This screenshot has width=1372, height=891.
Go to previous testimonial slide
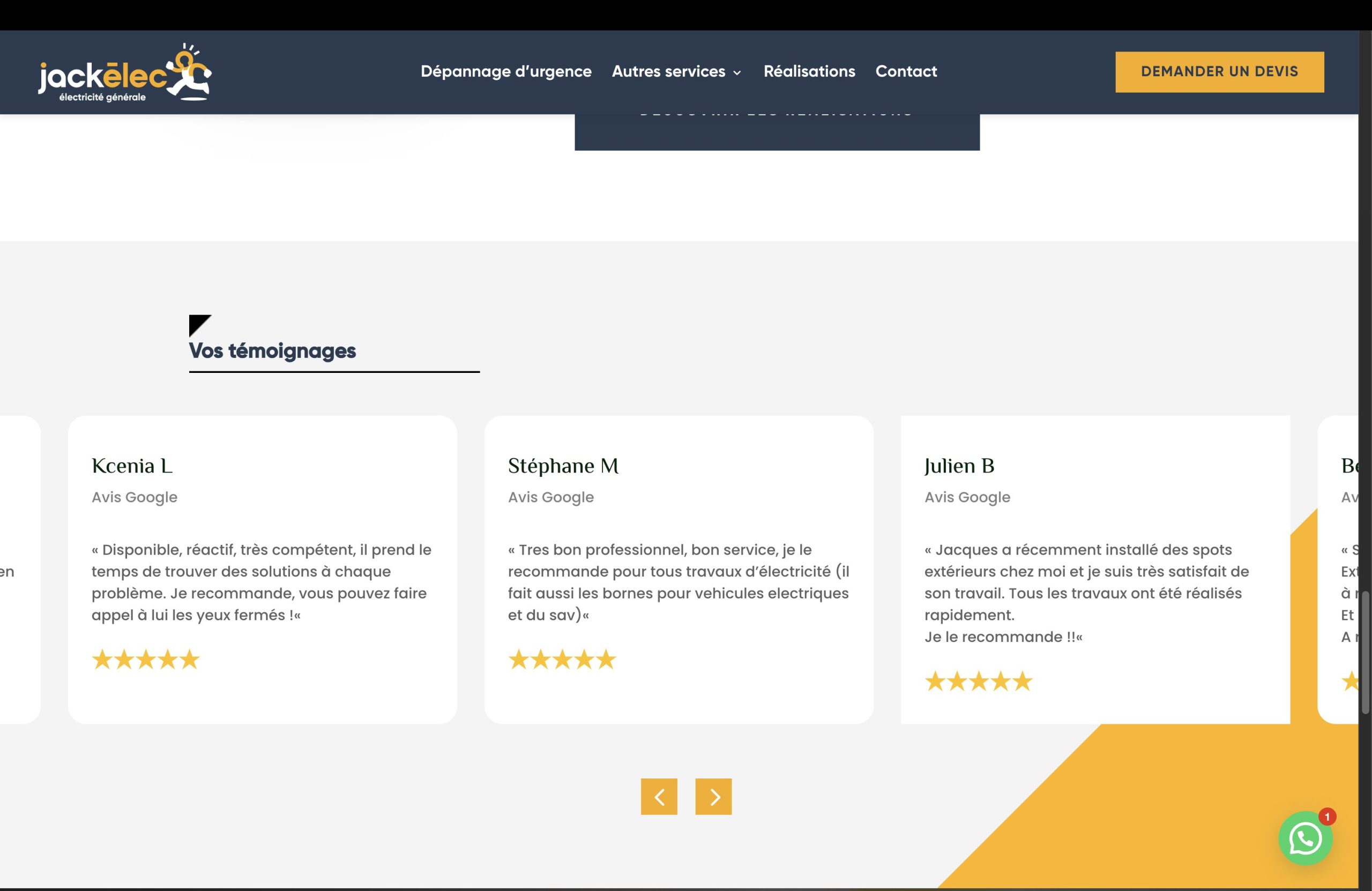click(659, 797)
